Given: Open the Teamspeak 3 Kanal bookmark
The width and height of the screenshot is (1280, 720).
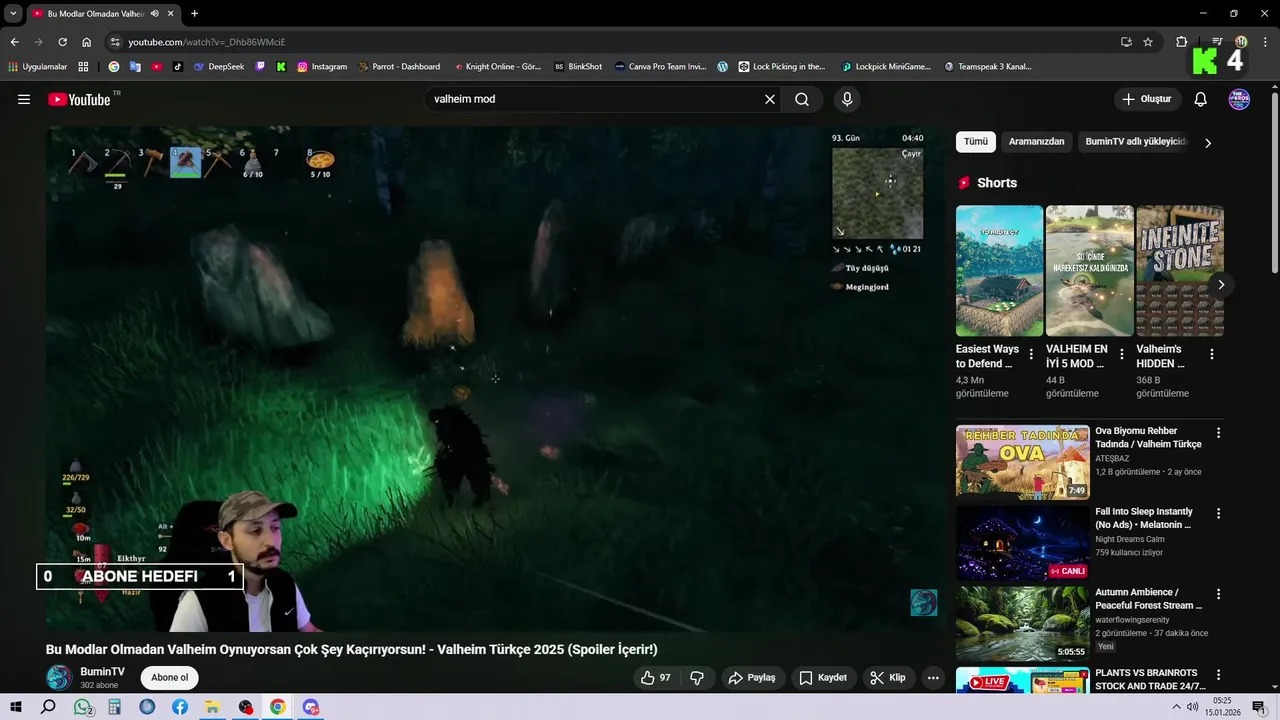Looking at the screenshot, I should click(987, 67).
